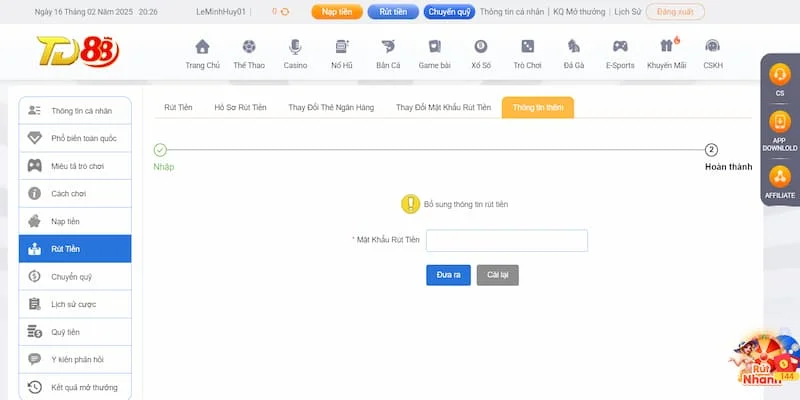Open Đá Gà rooster icon
The image size is (800, 400).
574,47
